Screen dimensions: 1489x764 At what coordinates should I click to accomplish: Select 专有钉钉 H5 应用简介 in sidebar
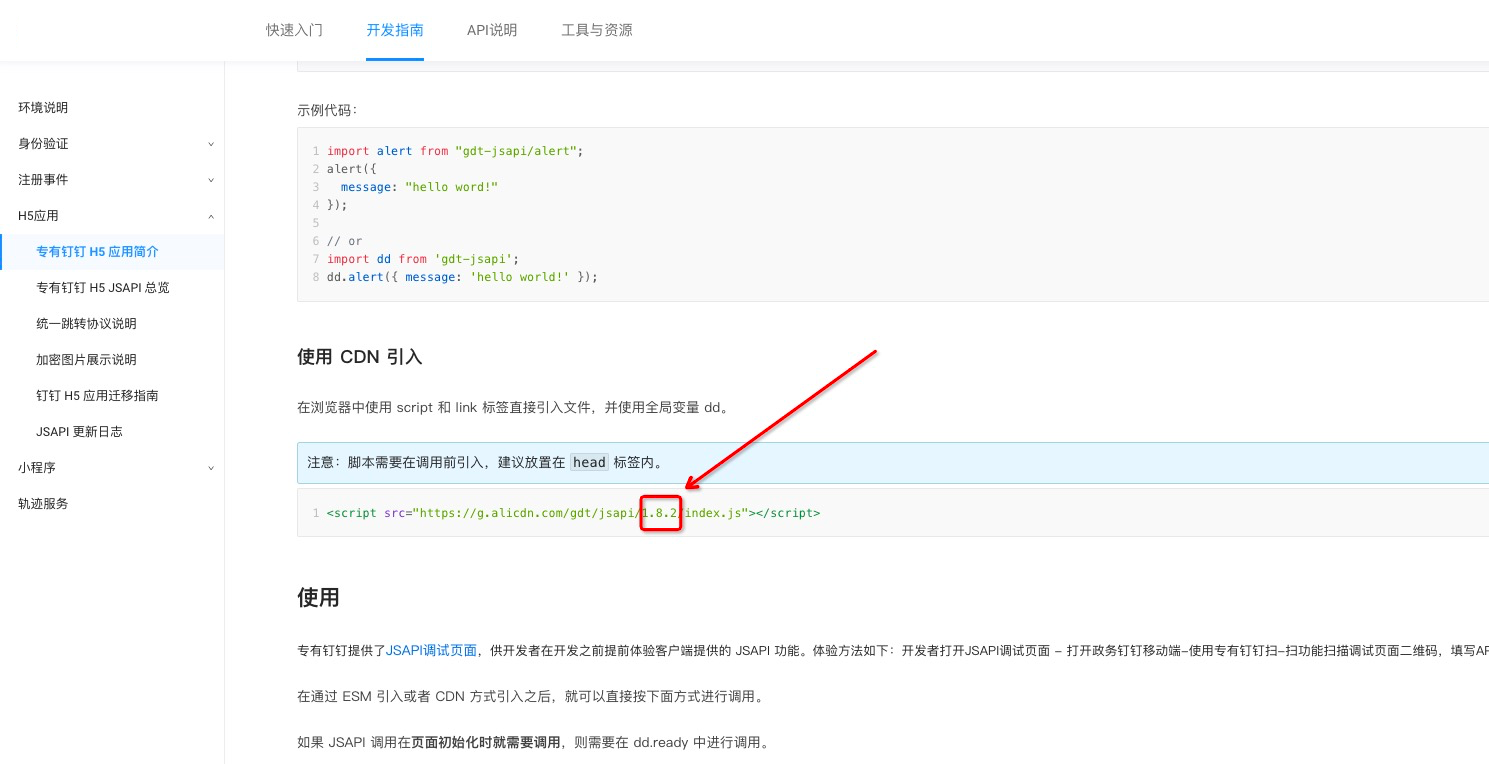click(97, 252)
